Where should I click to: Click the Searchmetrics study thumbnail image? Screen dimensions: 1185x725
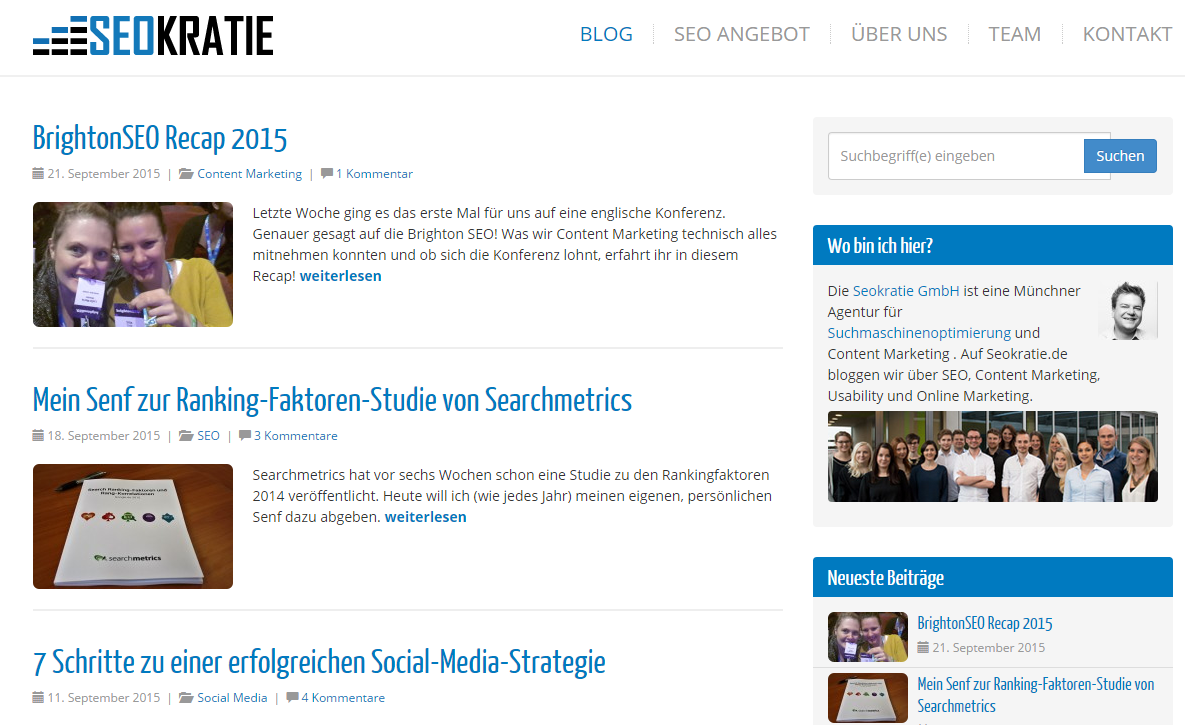tap(132, 526)
